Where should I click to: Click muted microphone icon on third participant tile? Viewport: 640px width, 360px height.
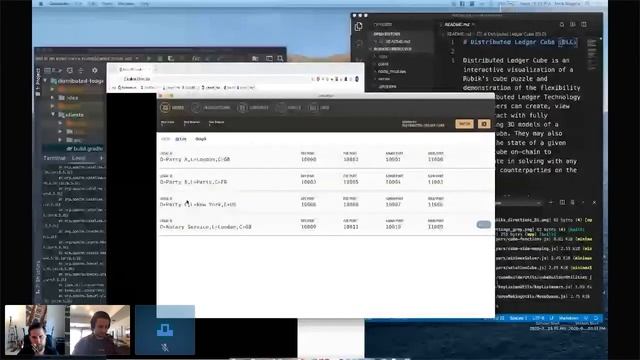(x=165, y=348)
